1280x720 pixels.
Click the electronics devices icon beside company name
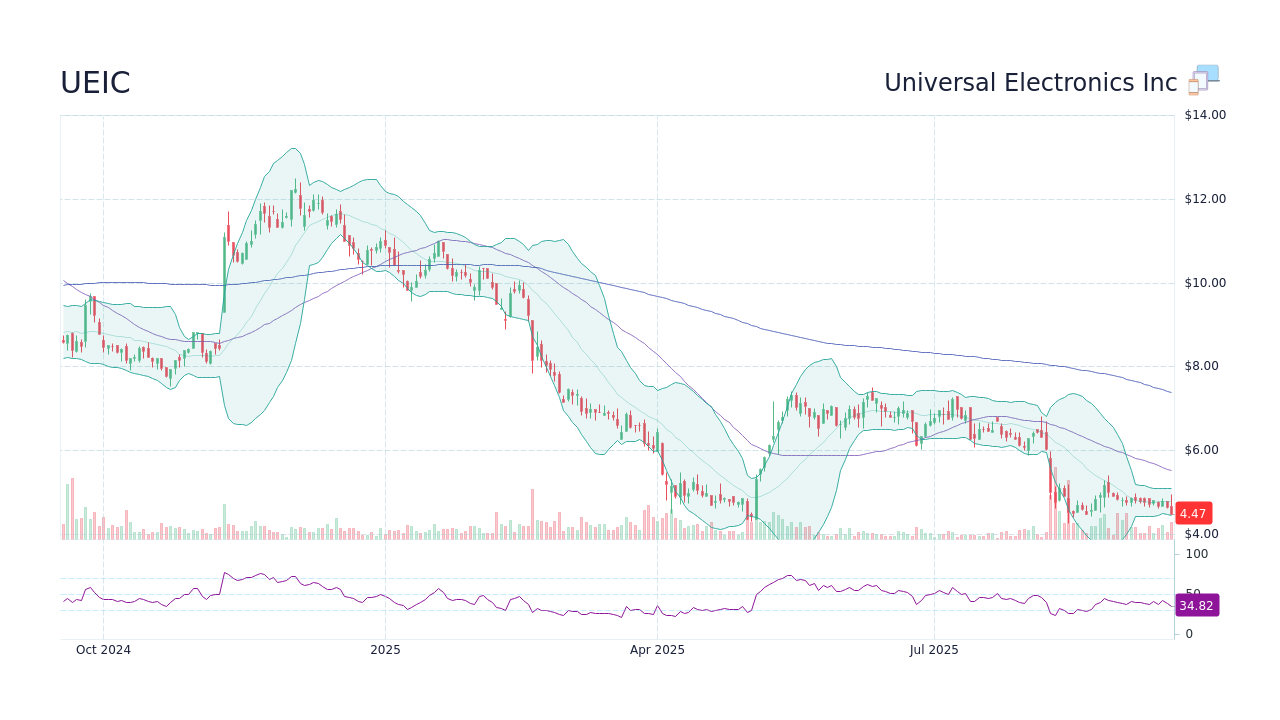1203,80
